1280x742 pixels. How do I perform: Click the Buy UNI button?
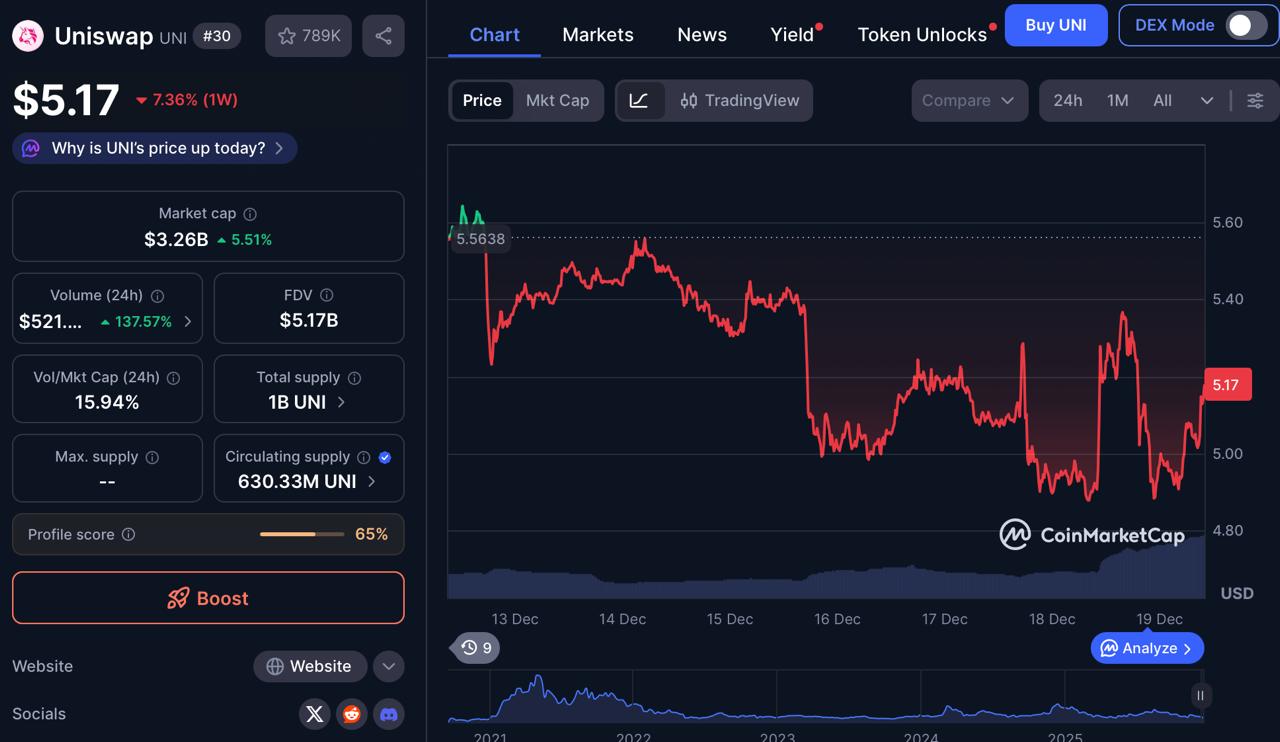(1056, 25)
